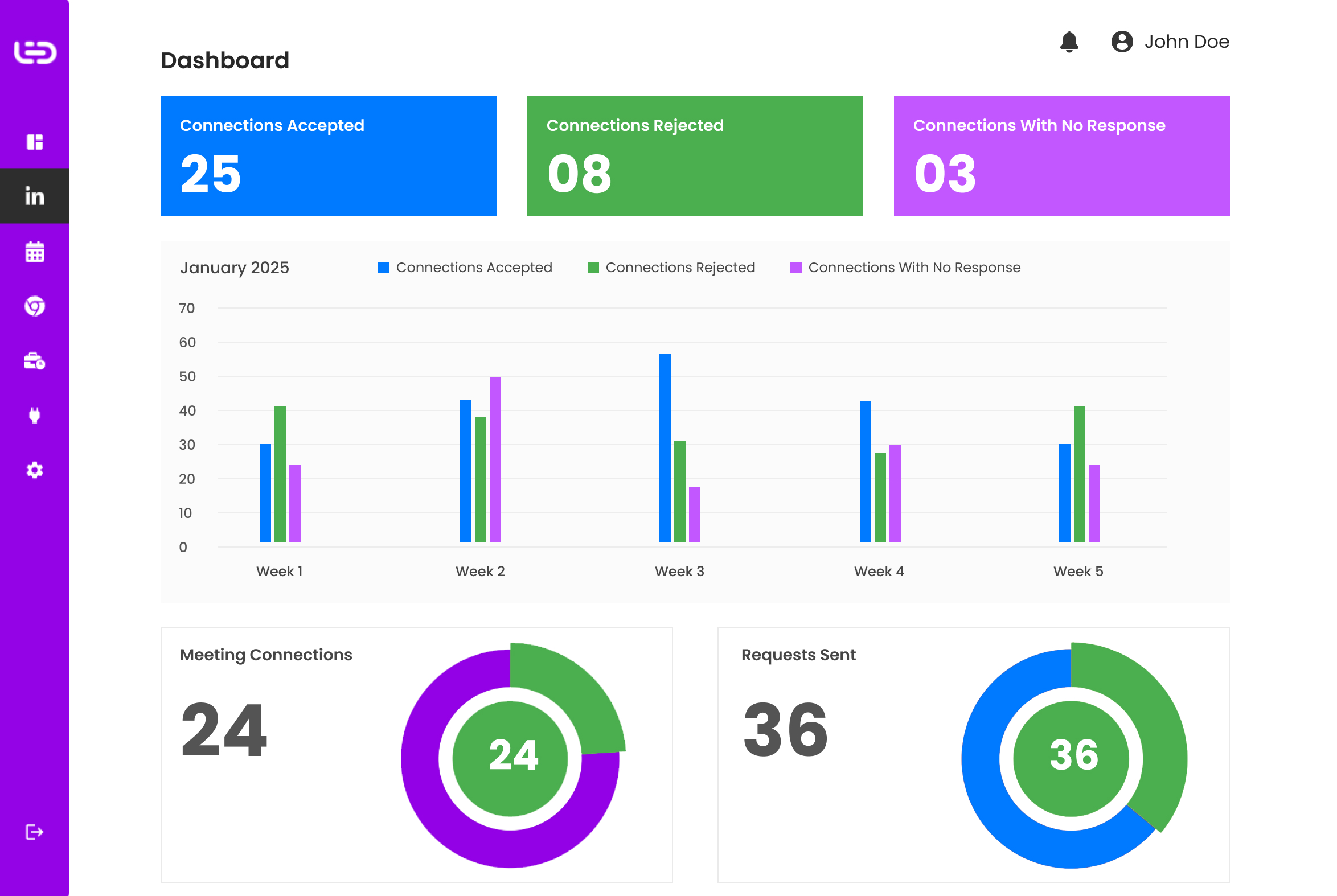Viewport: 1337px width, 896px height.
Task: Open the calendar sidebar icon
Action: click(35, 252)
